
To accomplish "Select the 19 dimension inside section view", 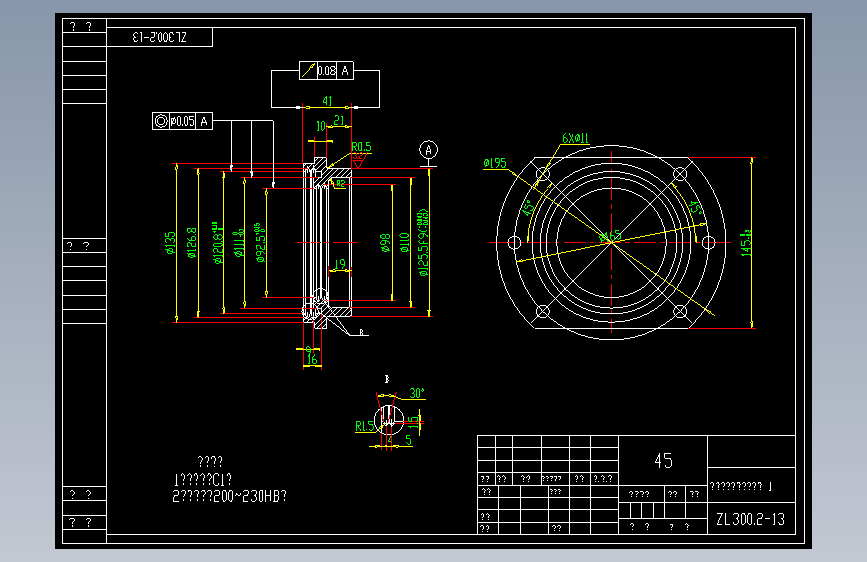I will point(340,264).
